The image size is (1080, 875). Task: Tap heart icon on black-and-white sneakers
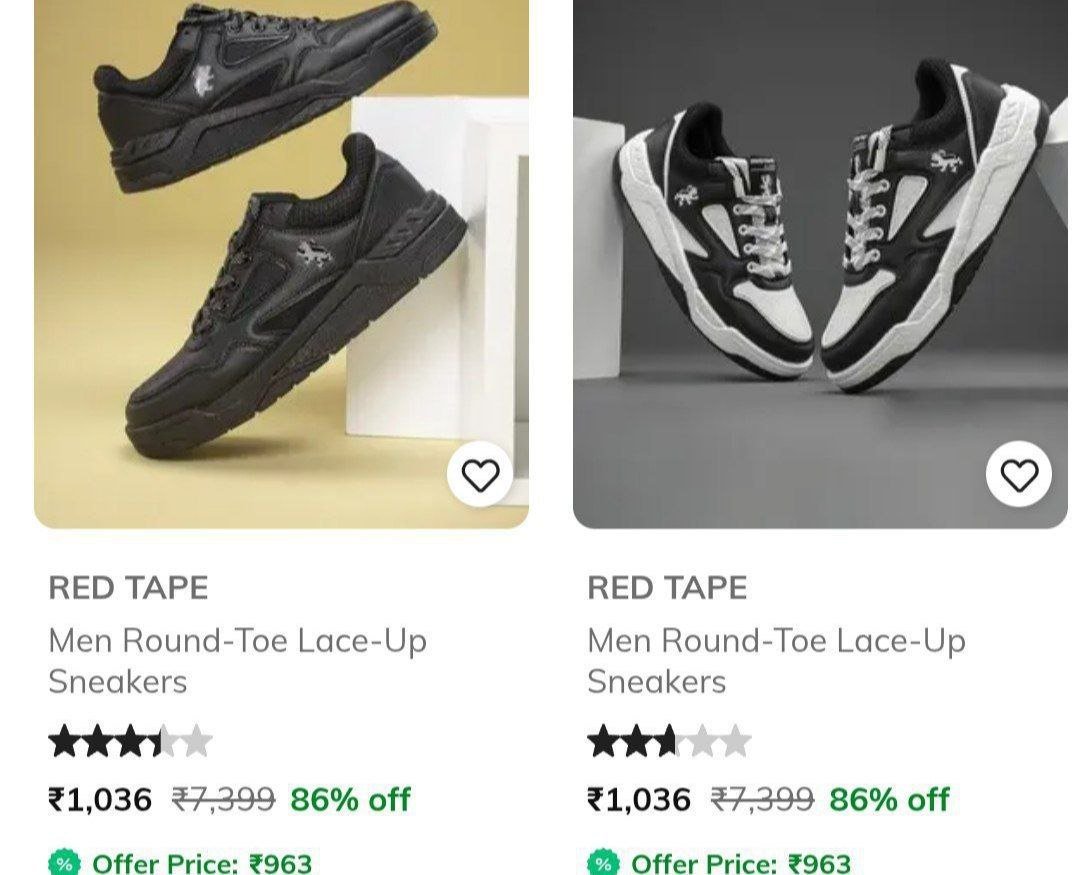coord(1019,475)
